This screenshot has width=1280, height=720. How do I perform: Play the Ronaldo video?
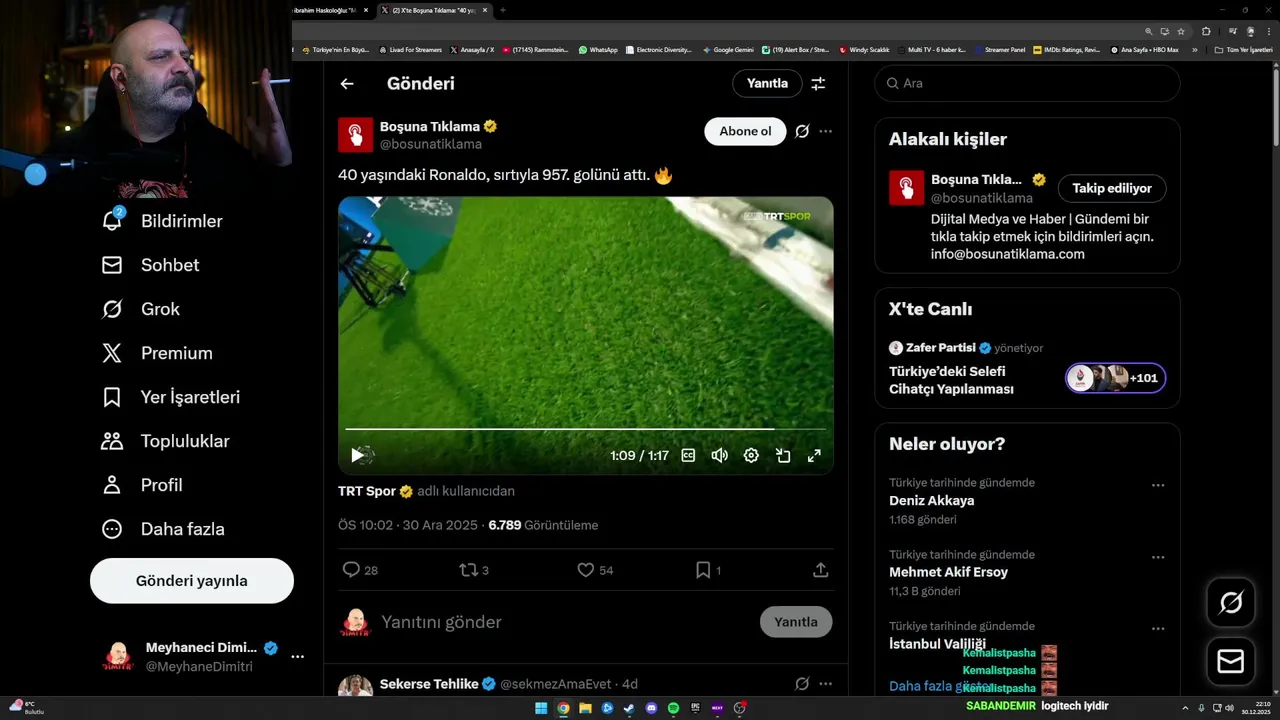tap(357, 456)
